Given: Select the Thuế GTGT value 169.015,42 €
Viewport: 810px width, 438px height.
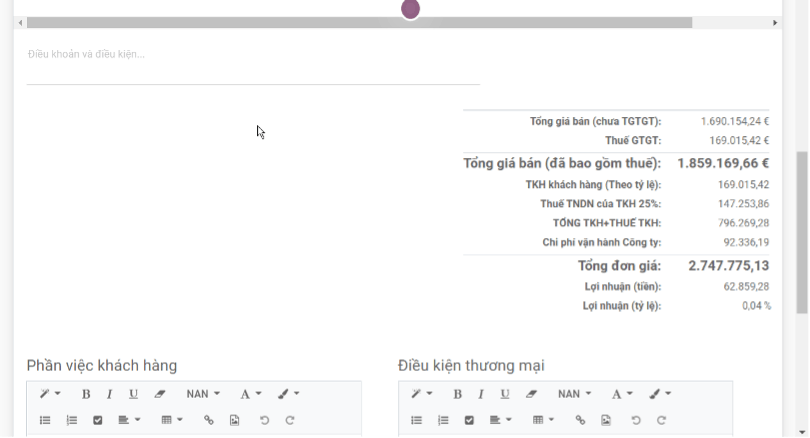Looking at the screenshot, I should (x=739, y=140).
